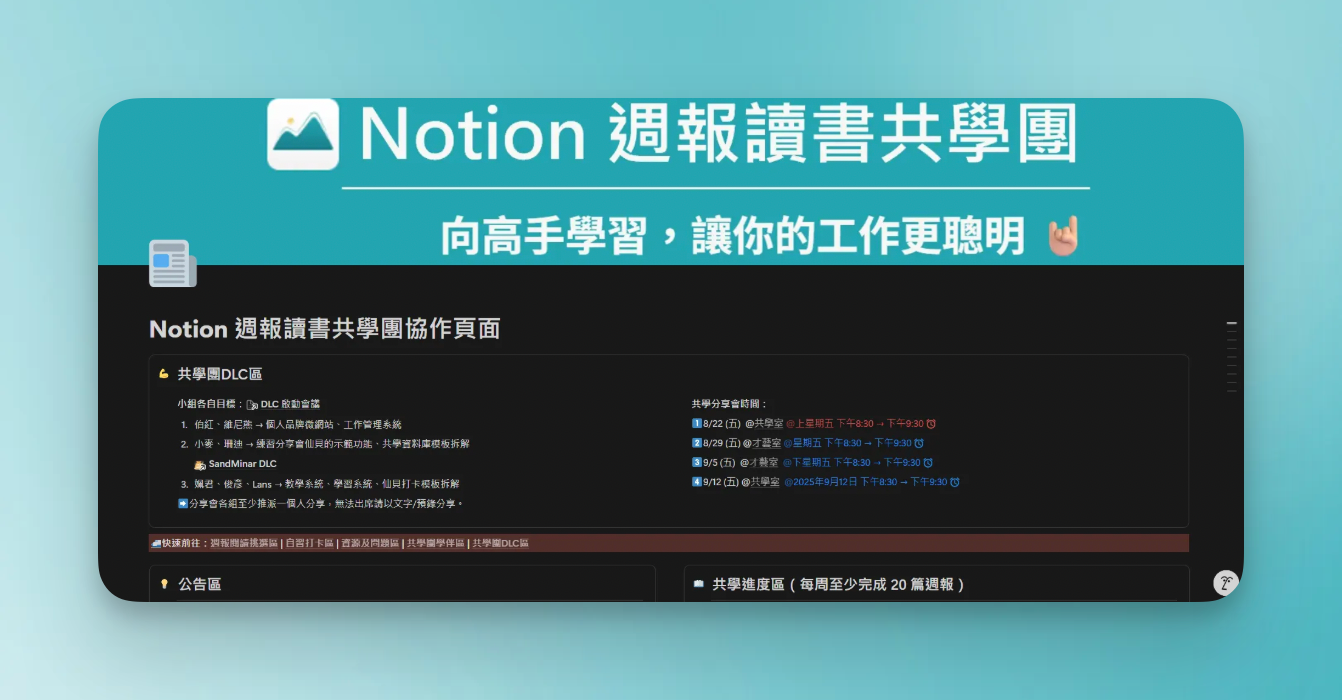This screenshot has height=700, width=1342.
Task: Click the flexed arm emoji beside 共學團DLC區
Action: (164, 374)
